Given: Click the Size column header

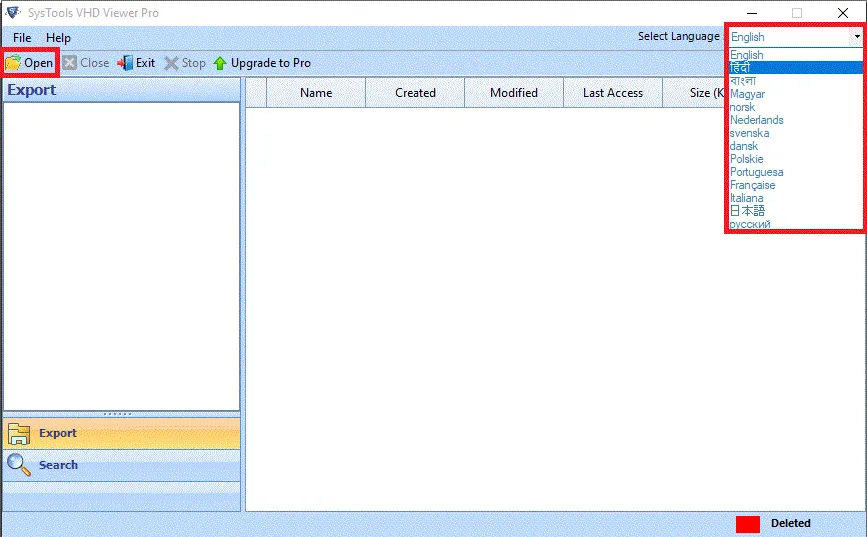Looking at the screenshot, I should tap(694, 93).
